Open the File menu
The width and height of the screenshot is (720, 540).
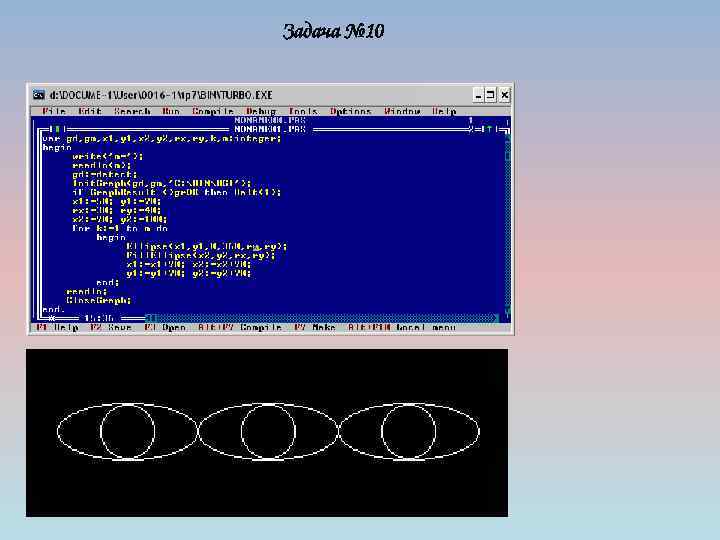pyautogui.click(x=54, y=111)
